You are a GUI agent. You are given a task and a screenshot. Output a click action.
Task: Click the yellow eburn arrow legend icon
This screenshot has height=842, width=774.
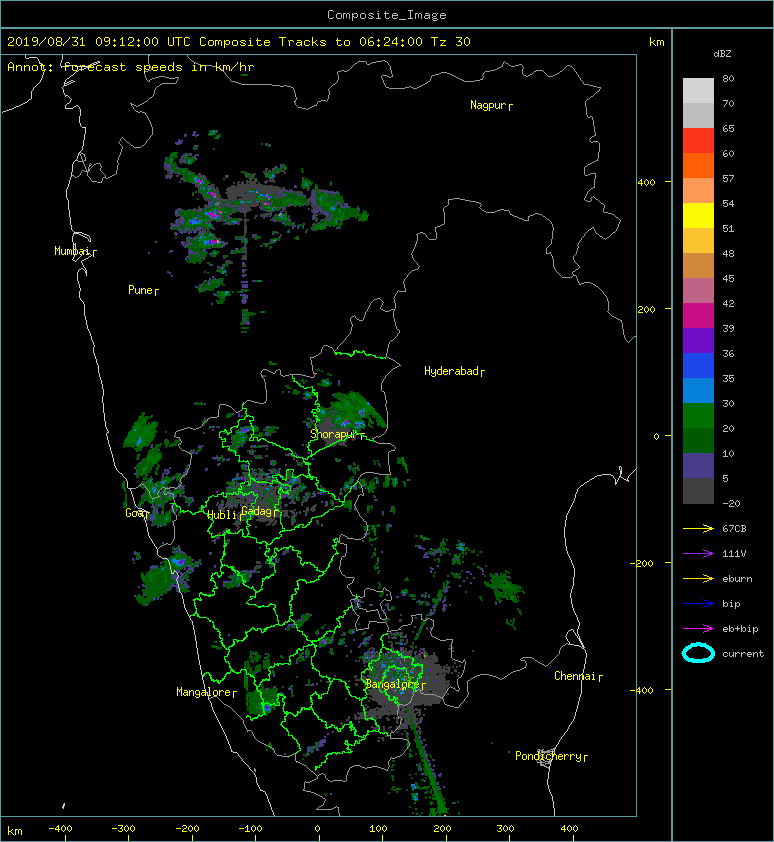tap(698, 579)
